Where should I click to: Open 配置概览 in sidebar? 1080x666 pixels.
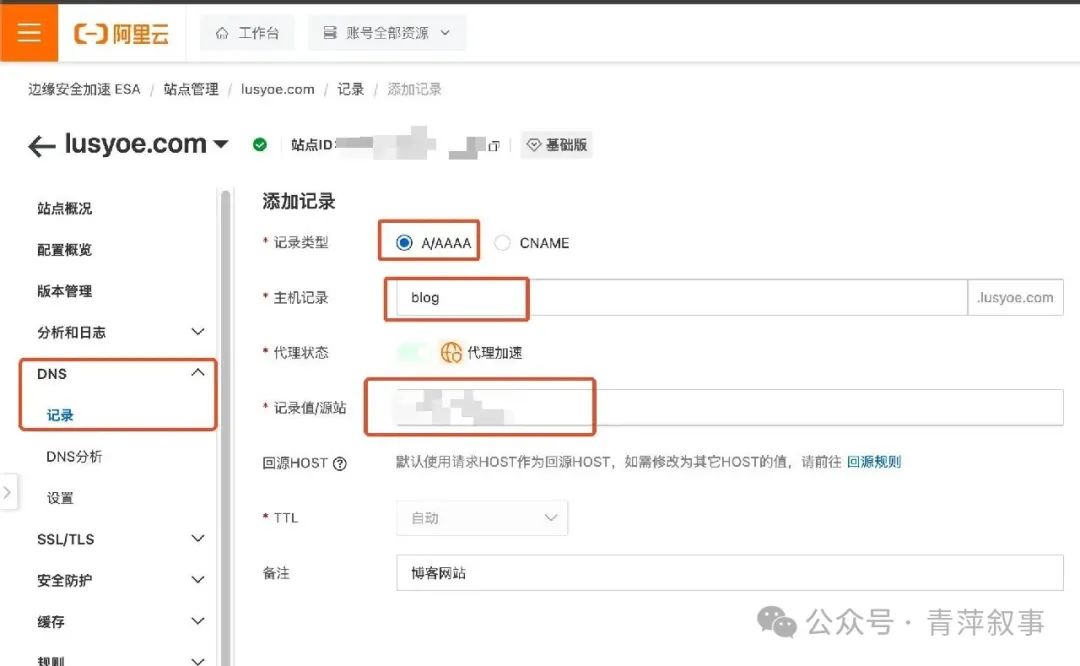click(65, 250)
